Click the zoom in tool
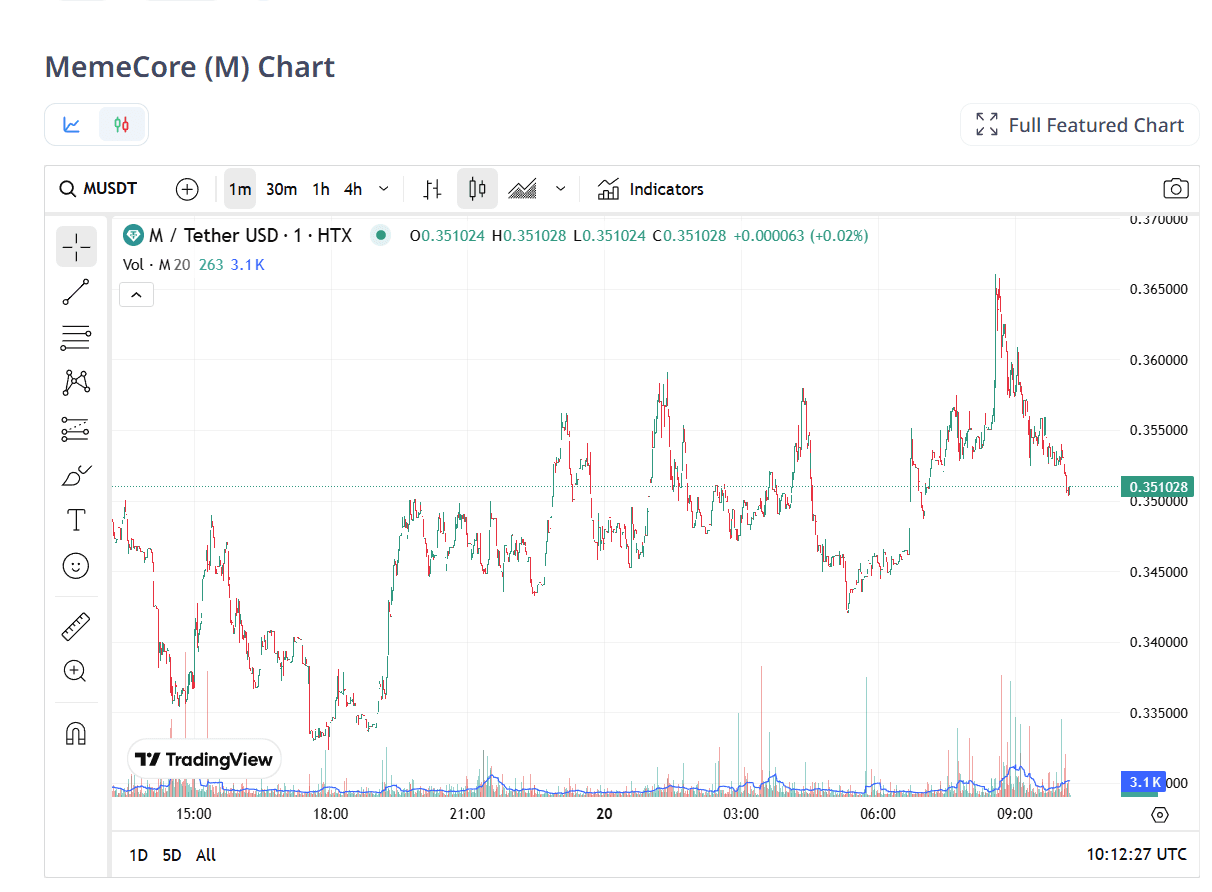The image size is (1212, 892). (x=76, y=671)
